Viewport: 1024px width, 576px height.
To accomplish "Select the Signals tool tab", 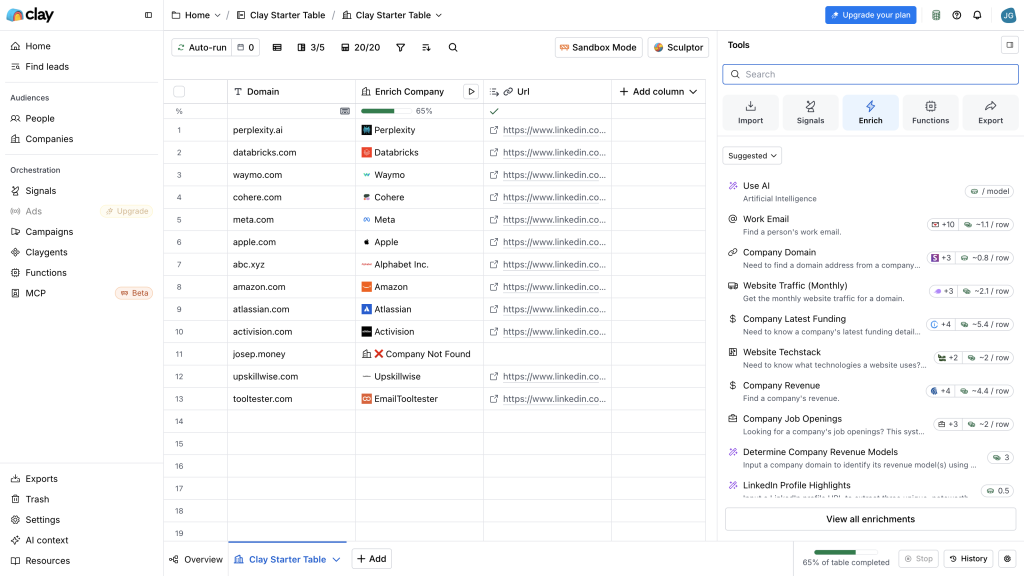I will [810, 112].
